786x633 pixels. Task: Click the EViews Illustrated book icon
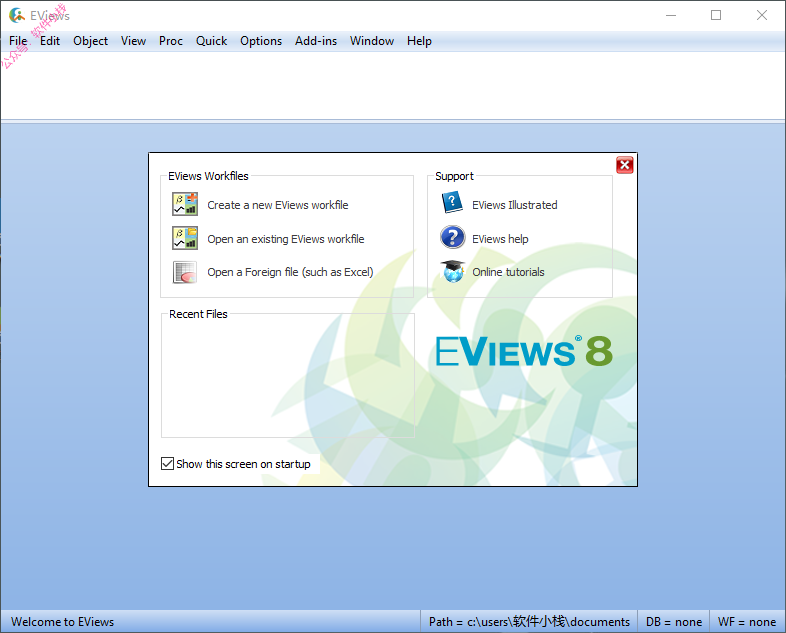point(452,203)
